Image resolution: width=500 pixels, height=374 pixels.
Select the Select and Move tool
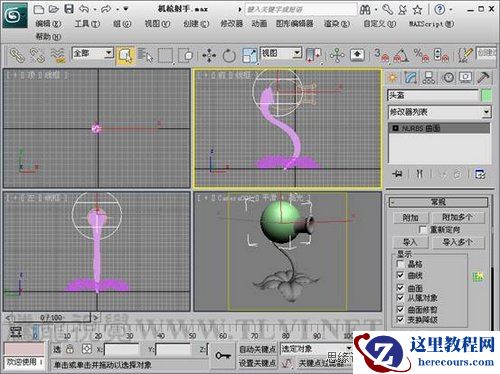[x=209, y=55]
